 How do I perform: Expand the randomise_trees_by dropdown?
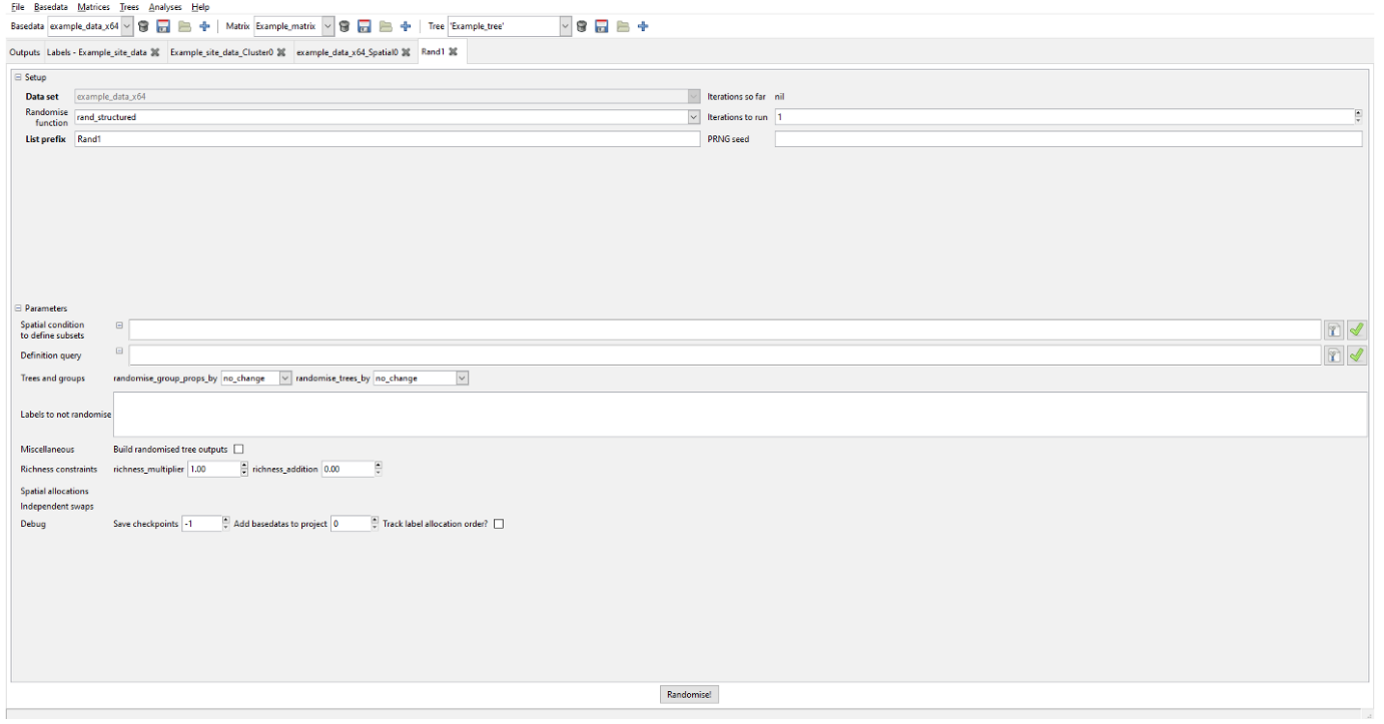(x=462, y=378)
